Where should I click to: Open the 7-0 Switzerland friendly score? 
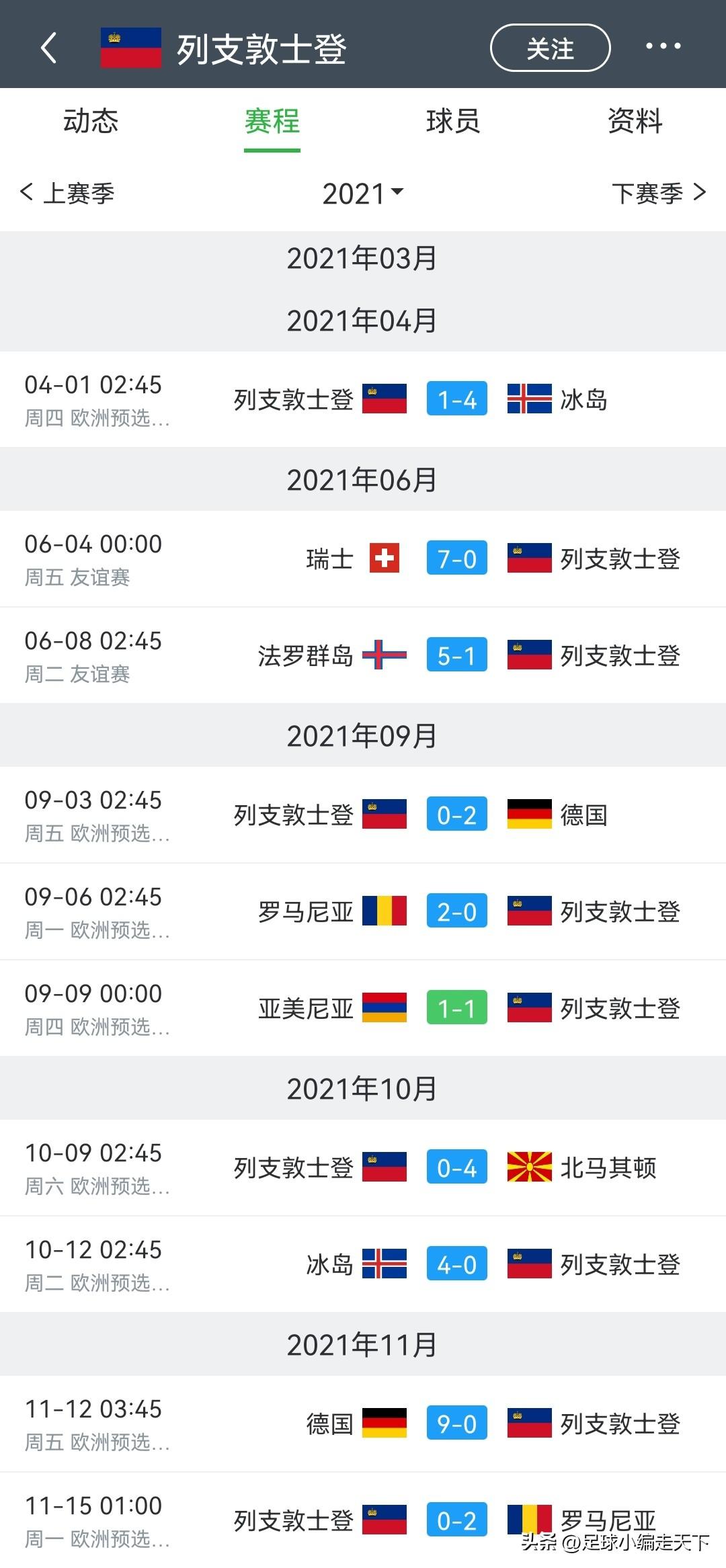point(457,559)
